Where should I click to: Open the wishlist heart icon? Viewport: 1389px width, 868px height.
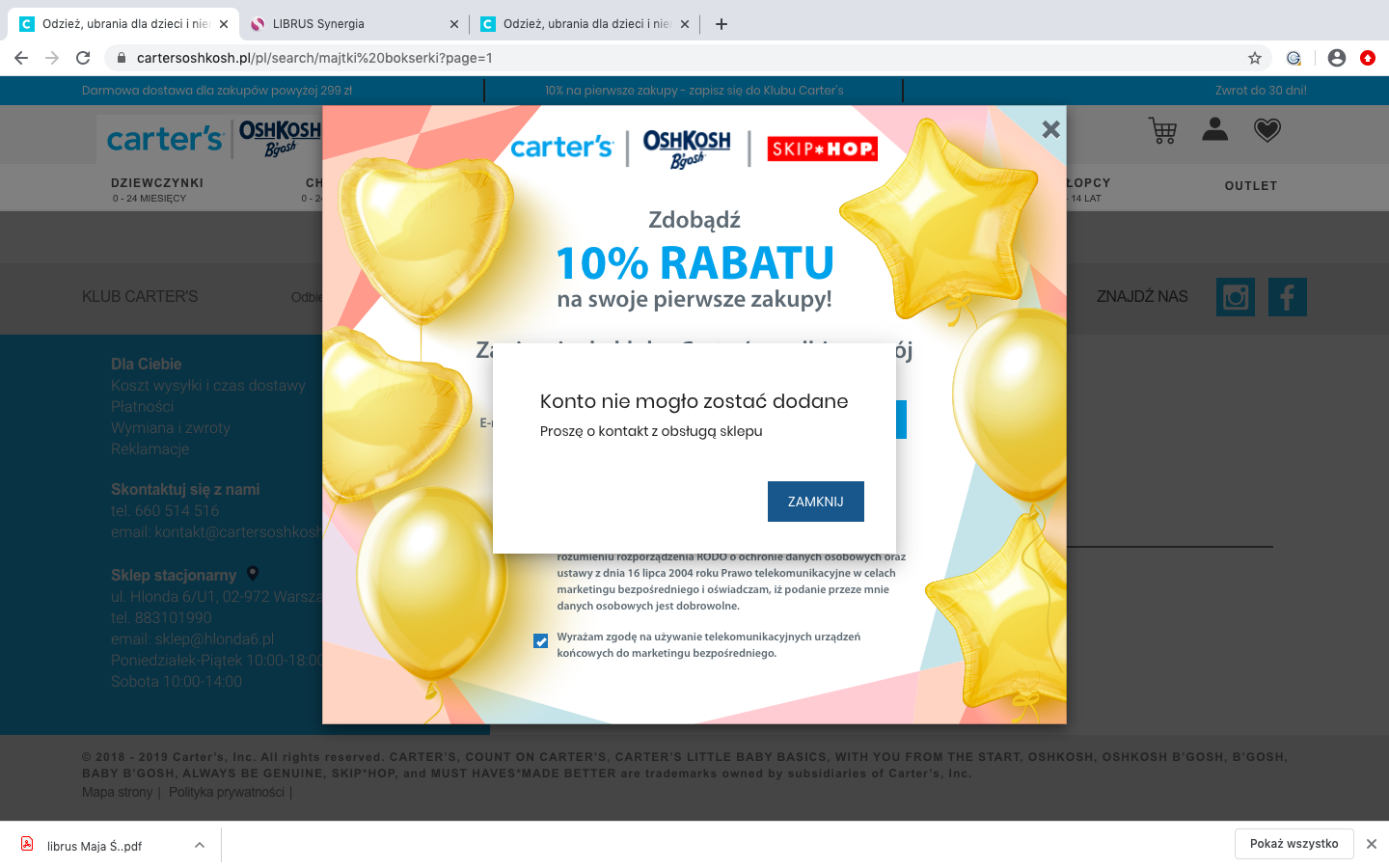click(x=1266, y=130)
